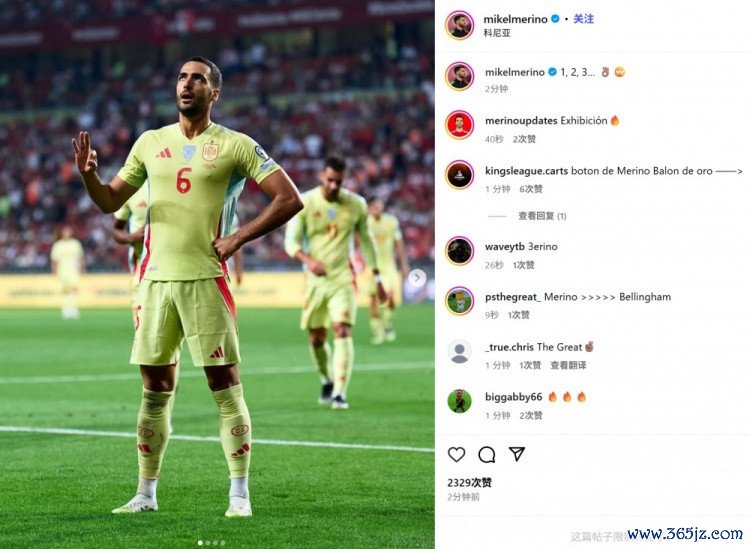Screen dimensions: 750x549
Task: Click 查看翻译 under _true.chris comment
Action: [568, 365]
